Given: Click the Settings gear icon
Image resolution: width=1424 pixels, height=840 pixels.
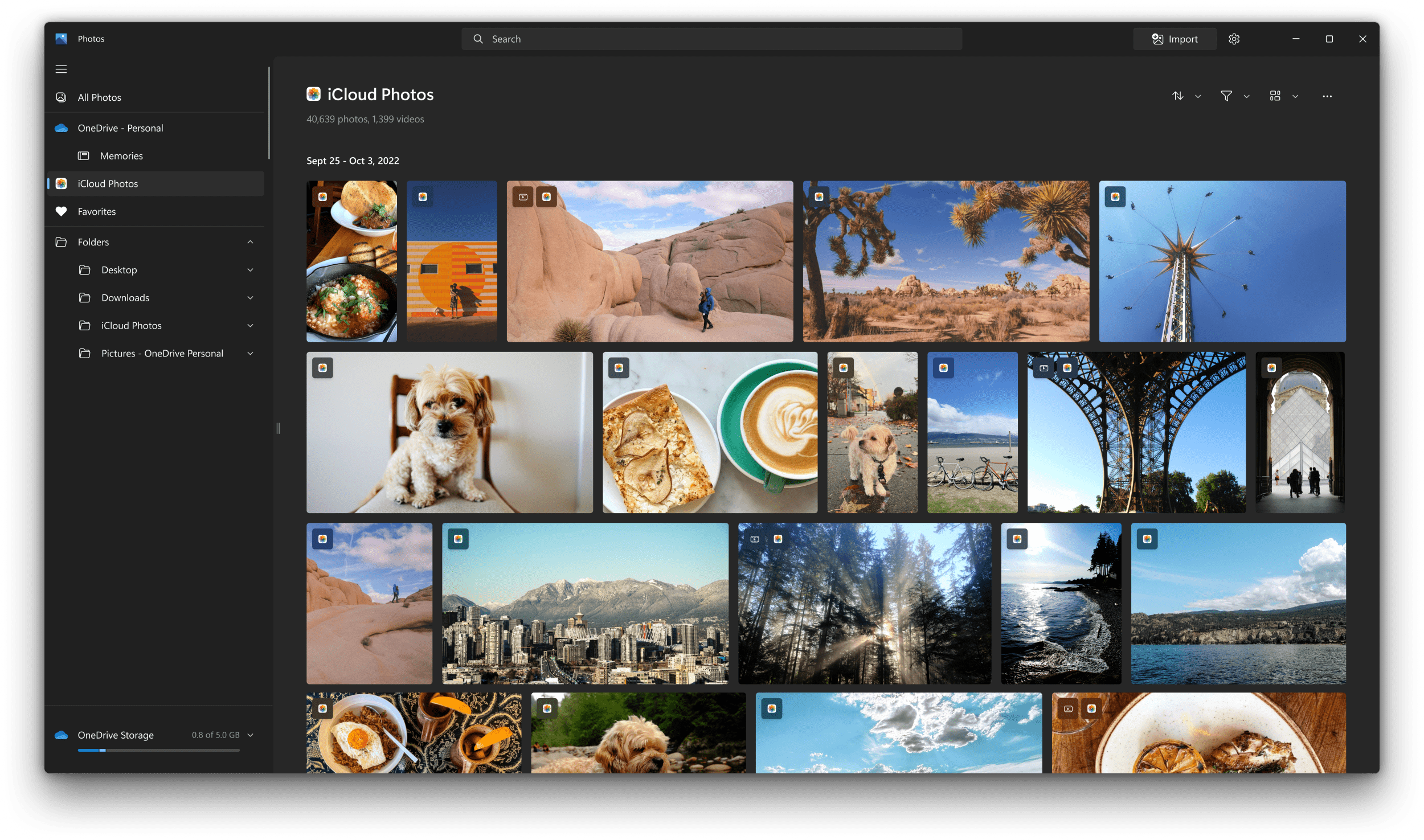Looking at the screenshot, I should [1234, 38].
